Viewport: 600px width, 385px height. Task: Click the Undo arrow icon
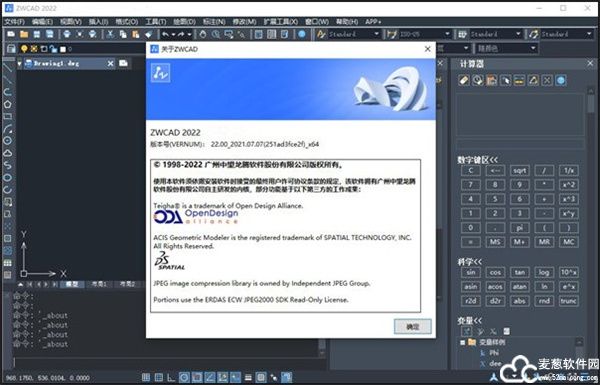tap(165, 34)
